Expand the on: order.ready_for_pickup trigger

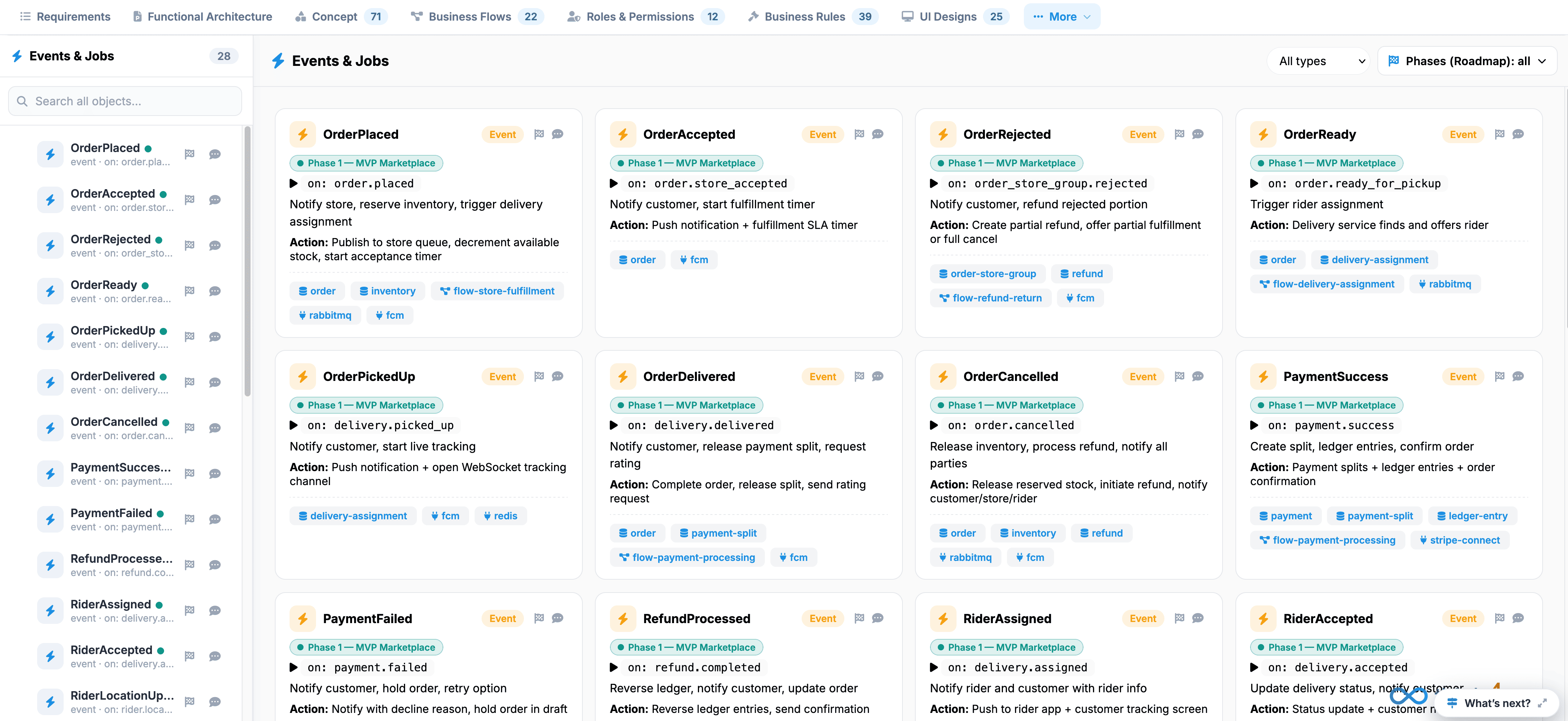point(1254,183)
